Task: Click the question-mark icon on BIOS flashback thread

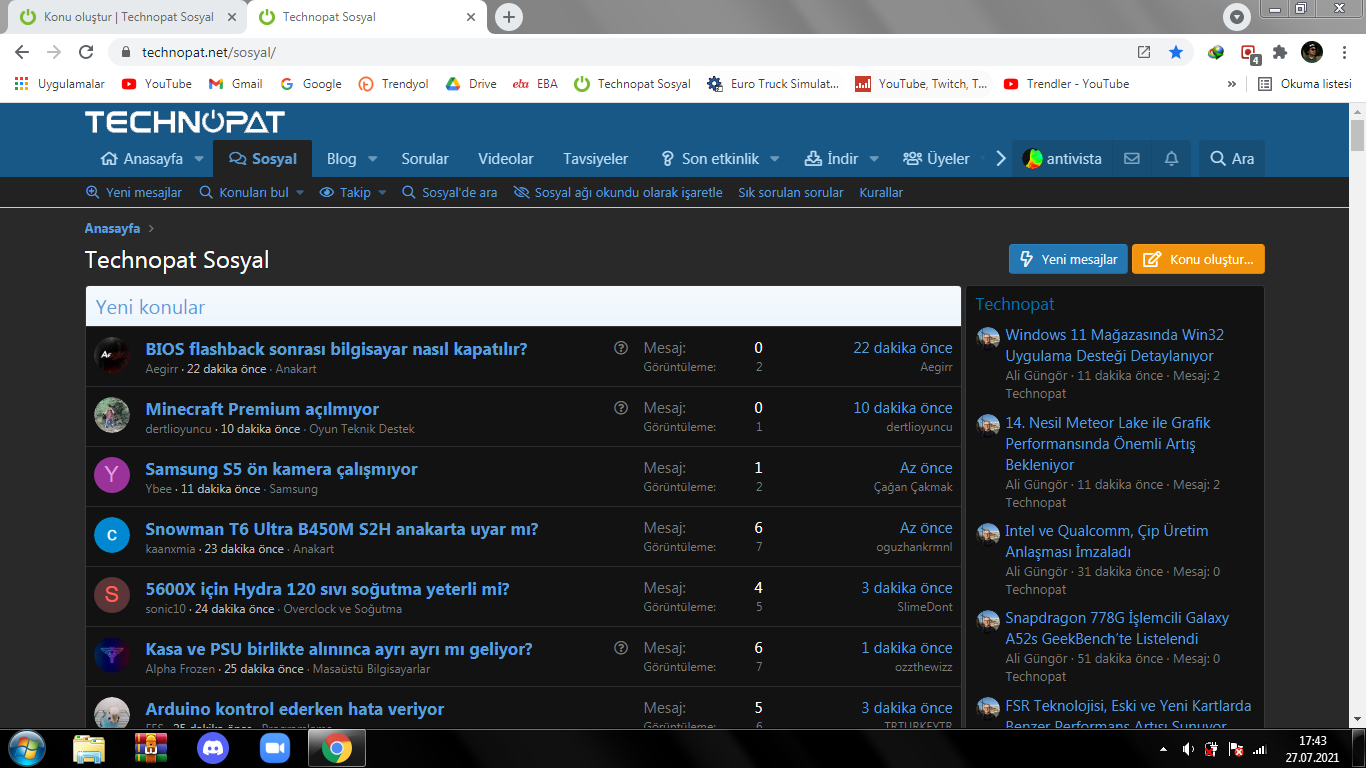Action: [621, 348]
